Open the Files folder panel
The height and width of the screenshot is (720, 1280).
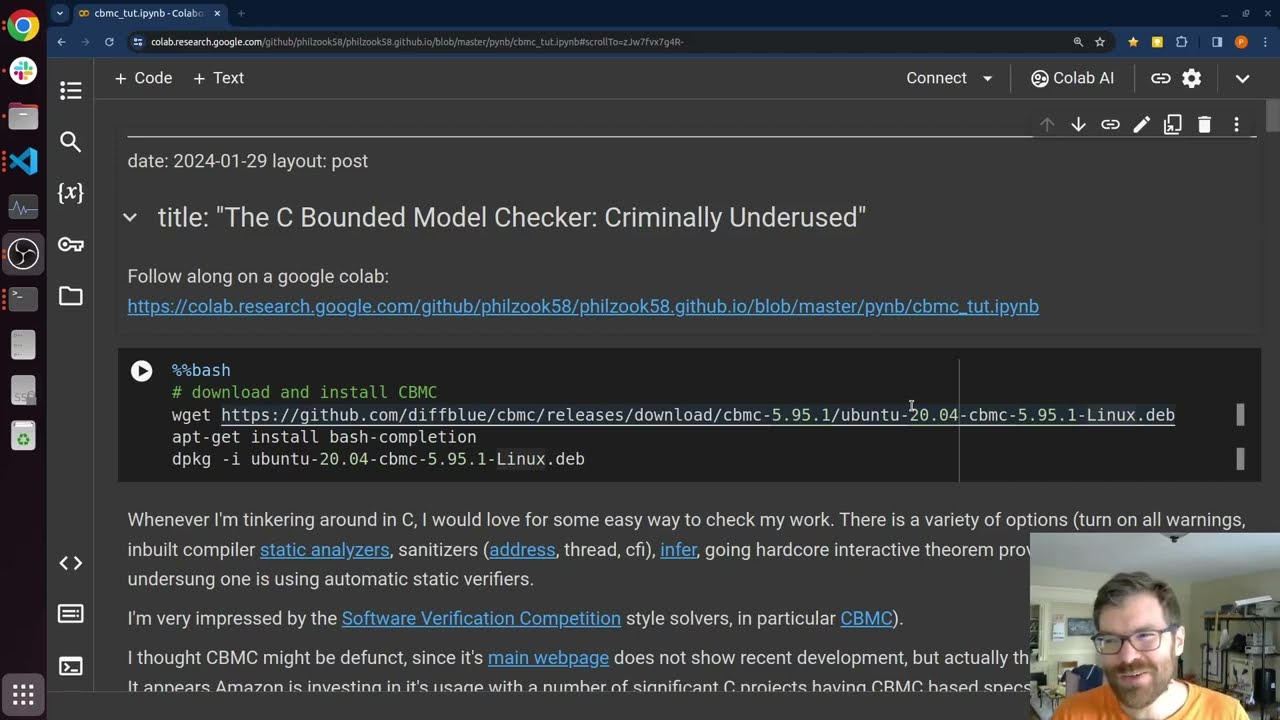pyautogui.click(x=70, y=296)
